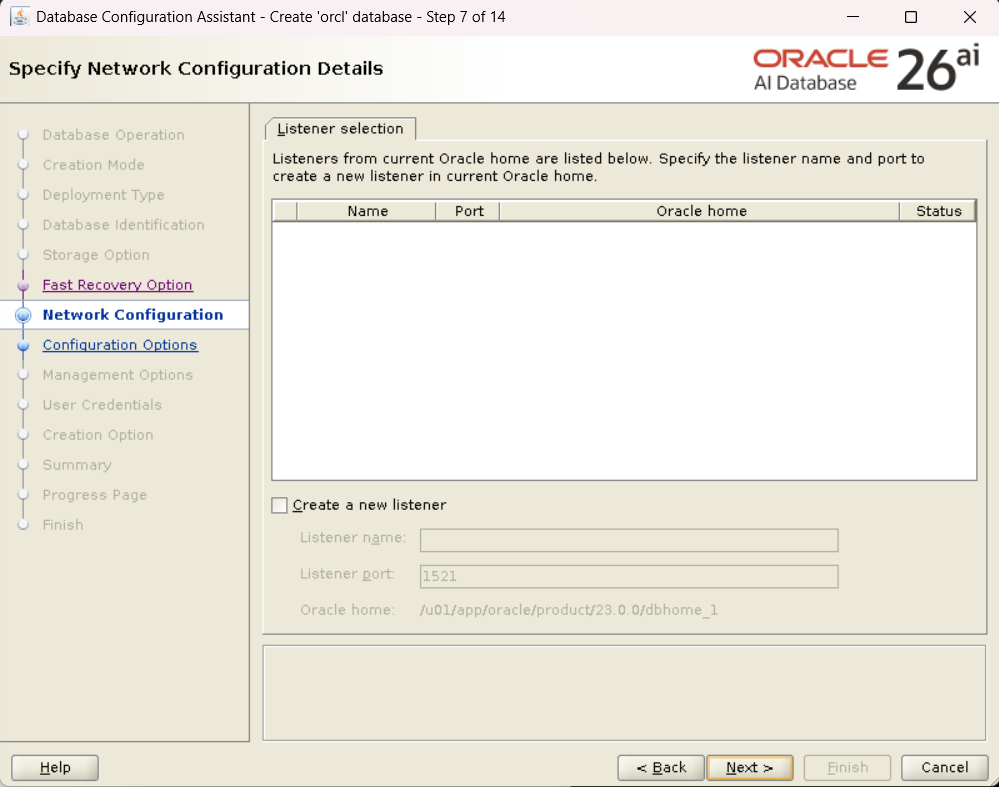Click the Status column header
The width and height of the screenshot is (999, 787).
[938, 211]
